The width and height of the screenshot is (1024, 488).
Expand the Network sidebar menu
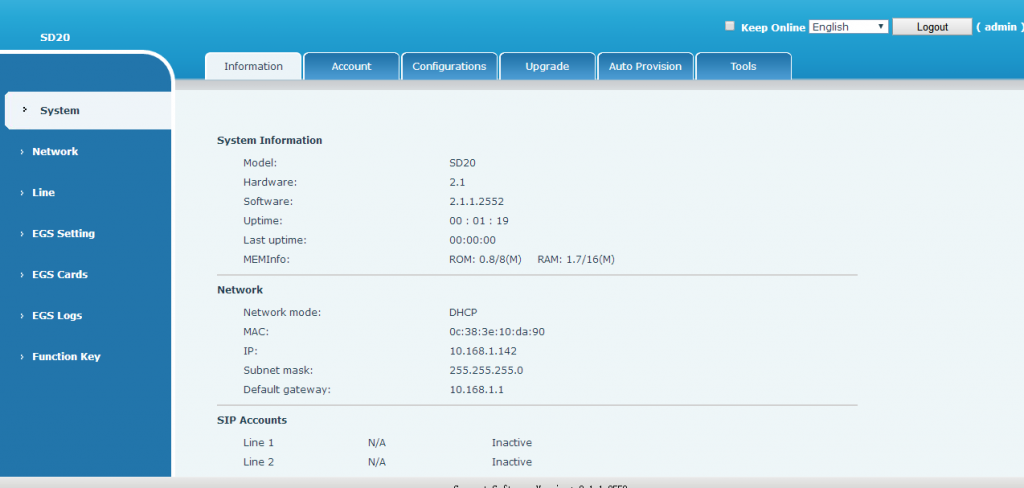(55, 152)
